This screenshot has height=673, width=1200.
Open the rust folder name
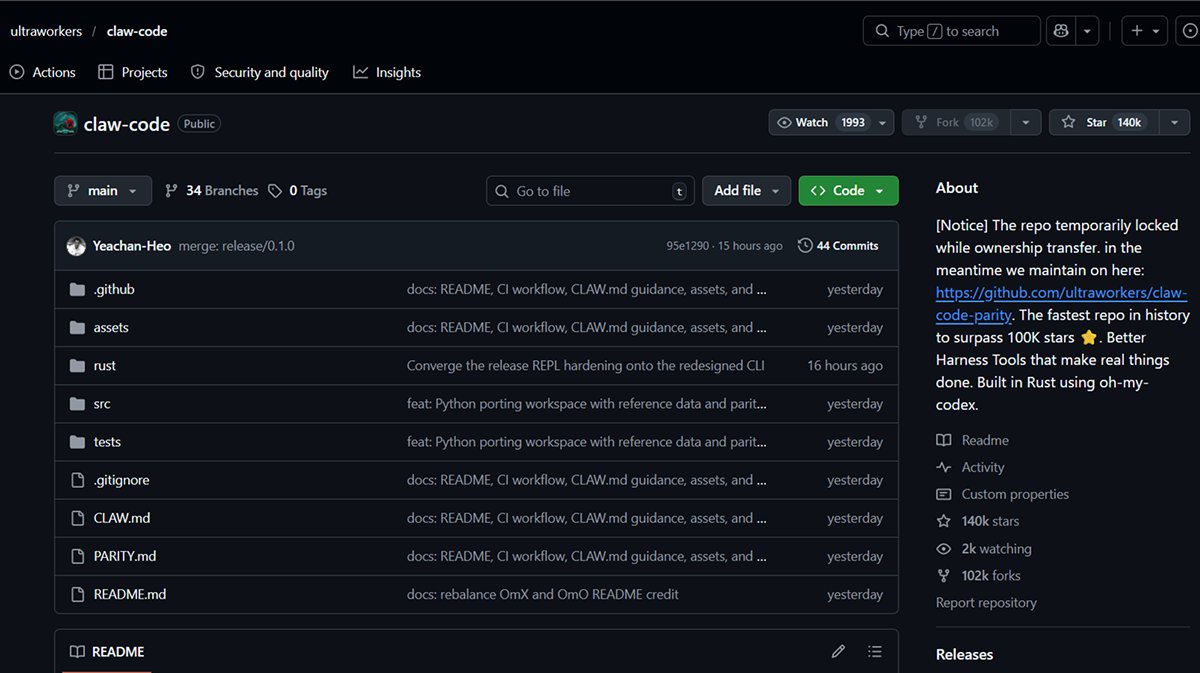(x=105, y=366)
